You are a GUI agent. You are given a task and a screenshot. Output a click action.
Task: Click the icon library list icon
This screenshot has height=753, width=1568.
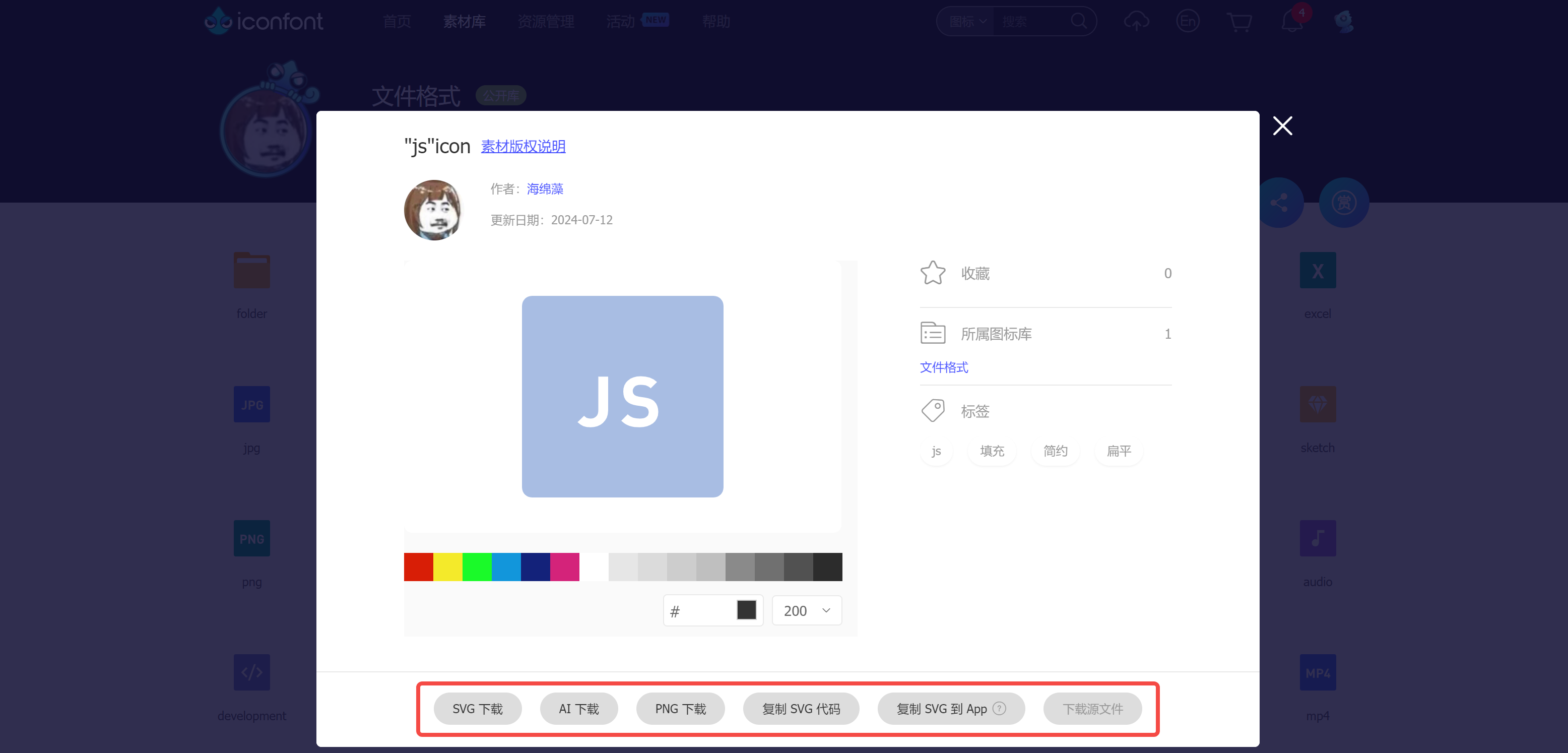(x=933, y=333)
